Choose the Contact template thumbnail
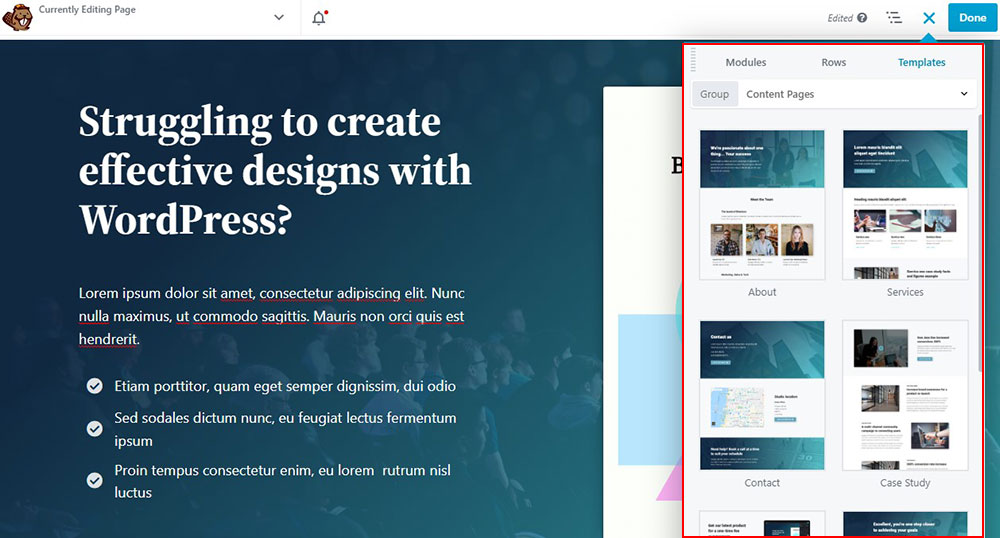This screenshot has width=1000, height=538. pyautogui.click(x=762, y=395)
